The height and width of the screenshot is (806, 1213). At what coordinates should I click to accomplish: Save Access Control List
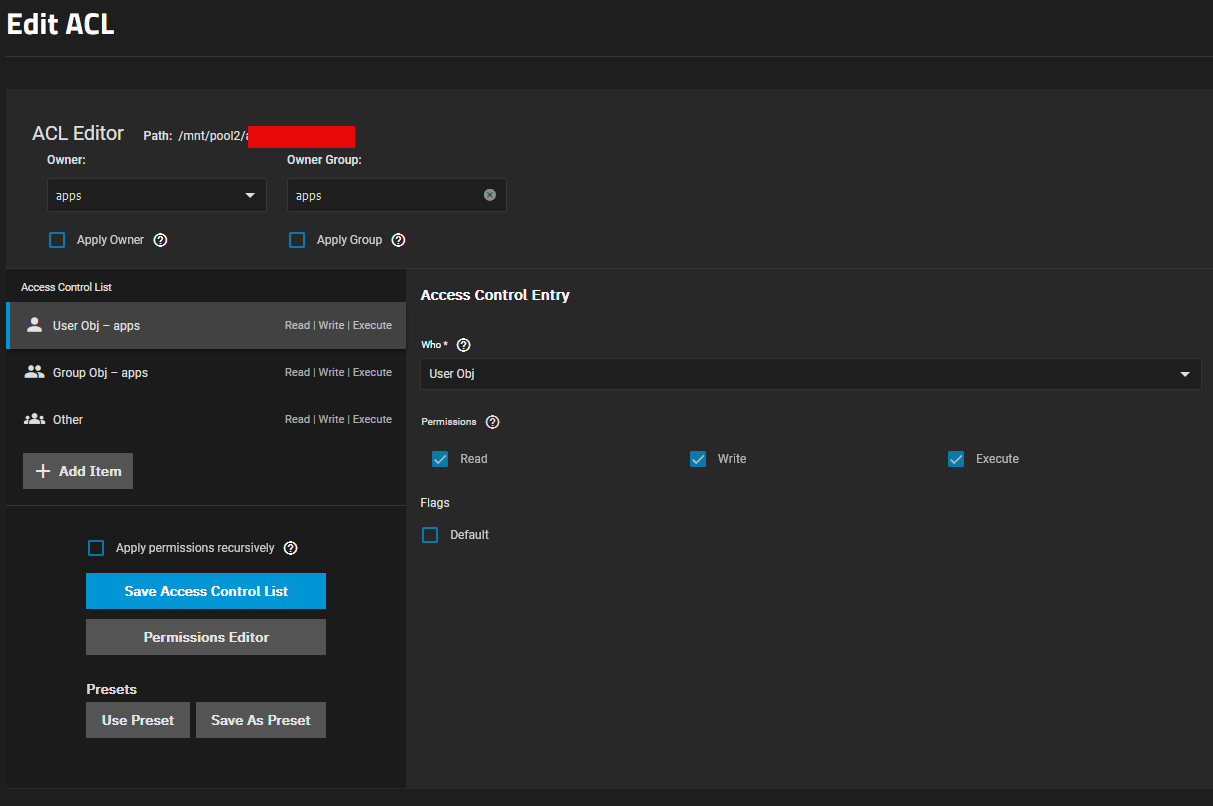pos(206,591)
